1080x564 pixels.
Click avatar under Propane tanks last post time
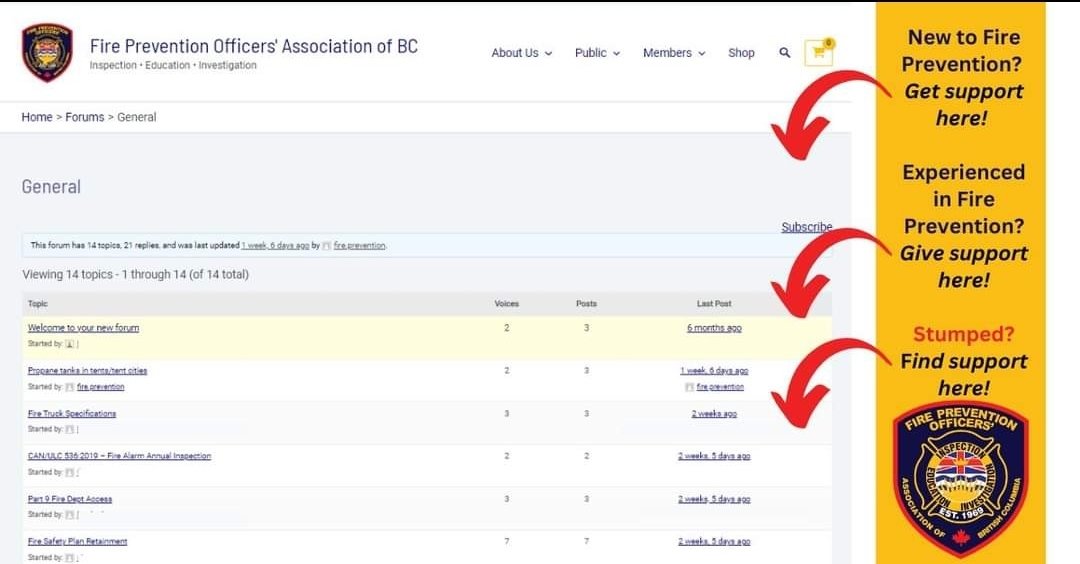click(x=689, y=387)
